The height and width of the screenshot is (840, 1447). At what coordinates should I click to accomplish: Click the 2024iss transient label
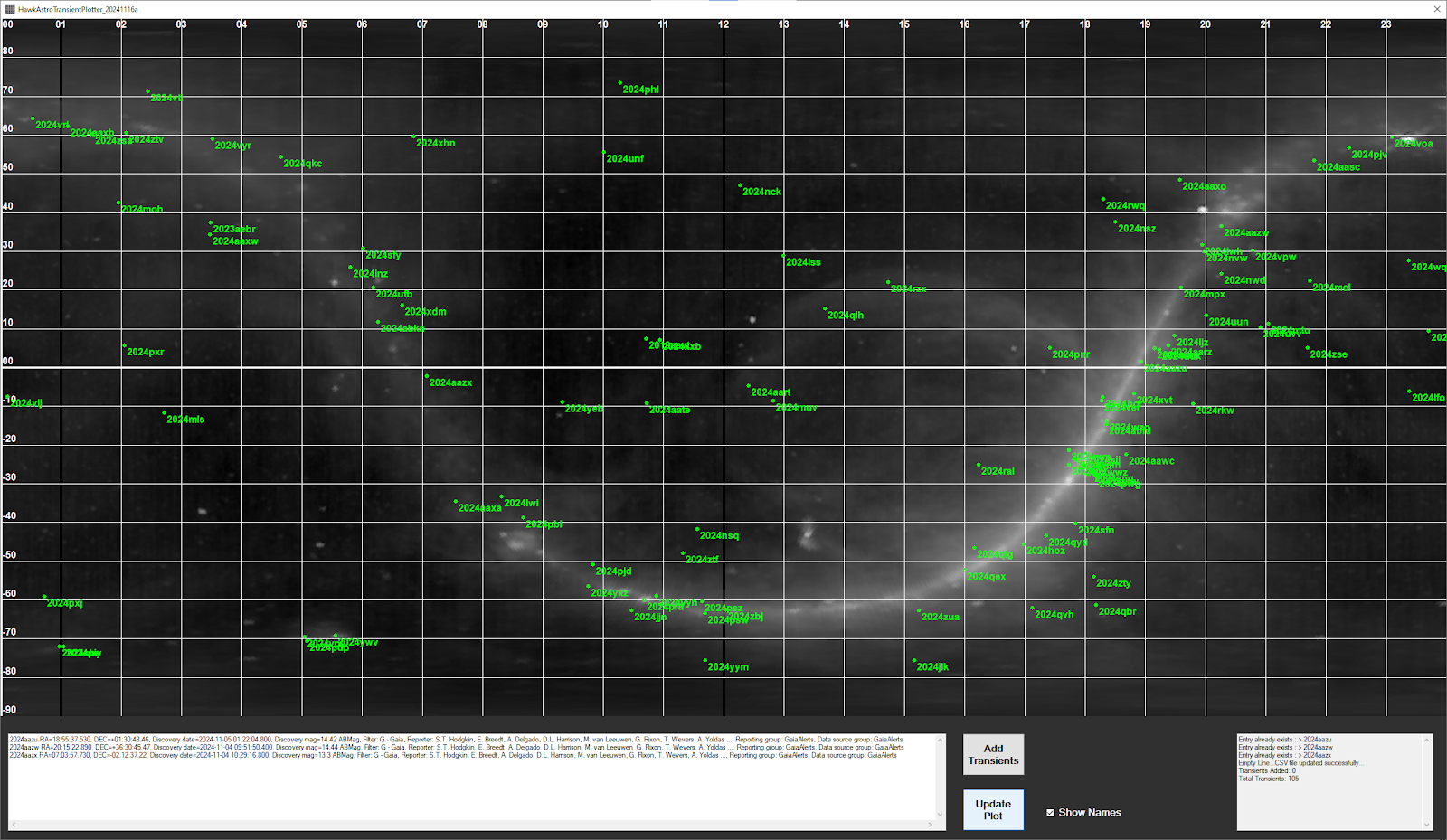803,262
